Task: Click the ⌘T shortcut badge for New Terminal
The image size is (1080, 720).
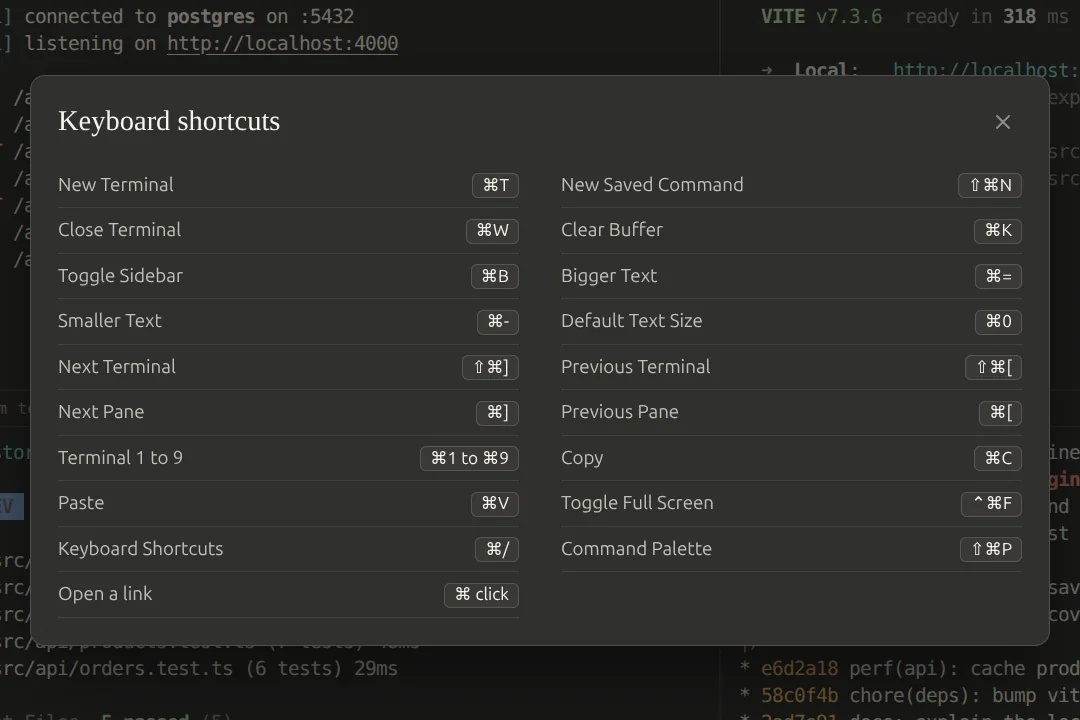Action: click(495, 185)
